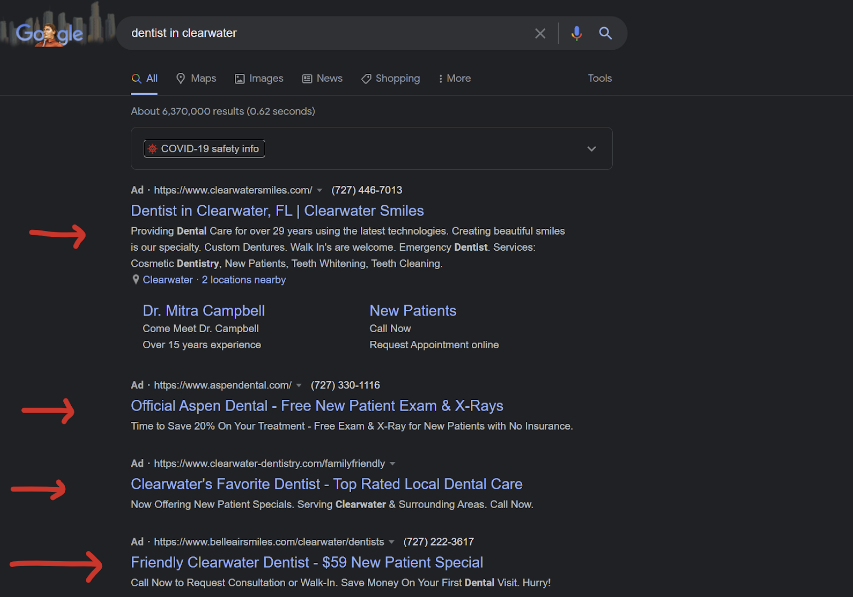The width and height of the screenshot is (853, 597).
Task: Open dropdown arrow next to clearwatersmiles.com URL
Action: pos(319,190)
